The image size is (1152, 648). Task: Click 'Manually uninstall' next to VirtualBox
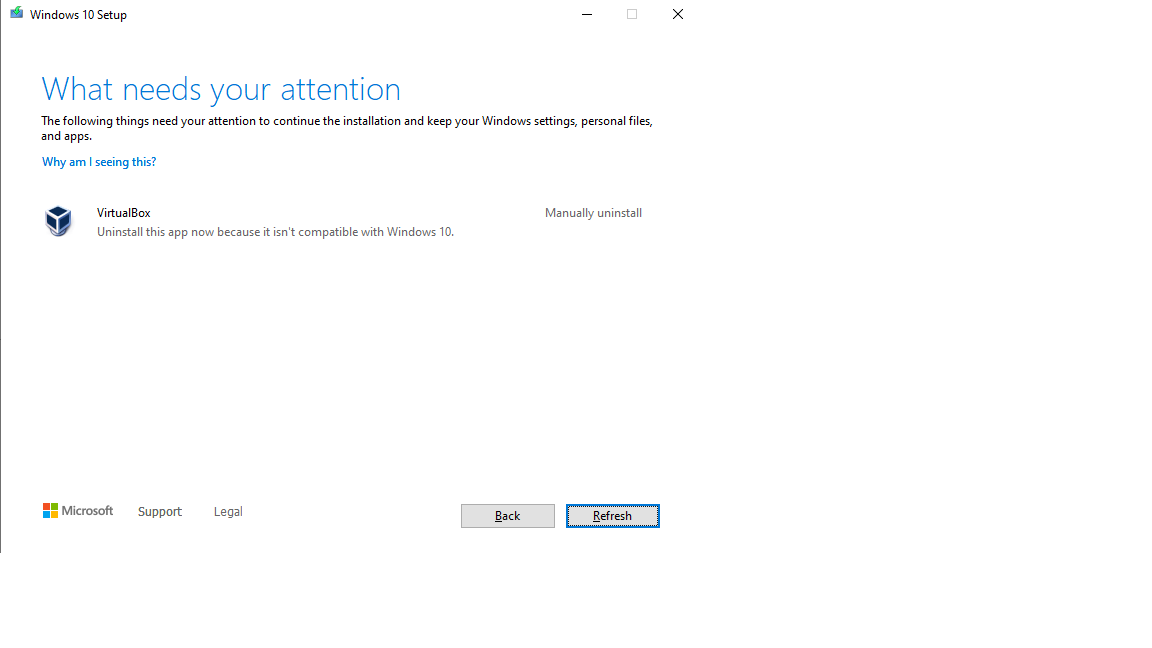pyautogui.click(x=594, y=213)
